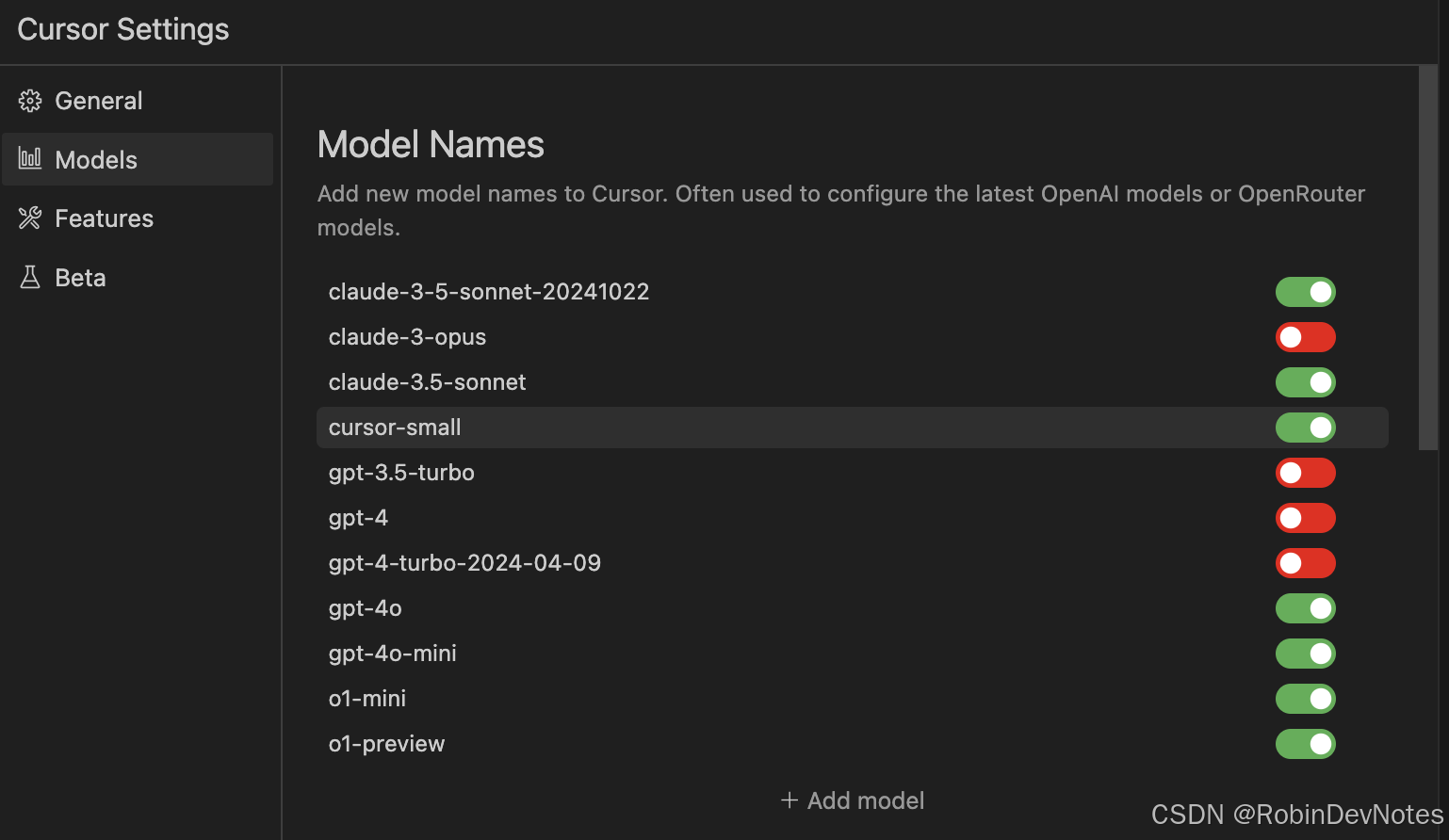Screen dimensions: 1449x840
Task: Open the General settings tab
Action: click(98, 101)
